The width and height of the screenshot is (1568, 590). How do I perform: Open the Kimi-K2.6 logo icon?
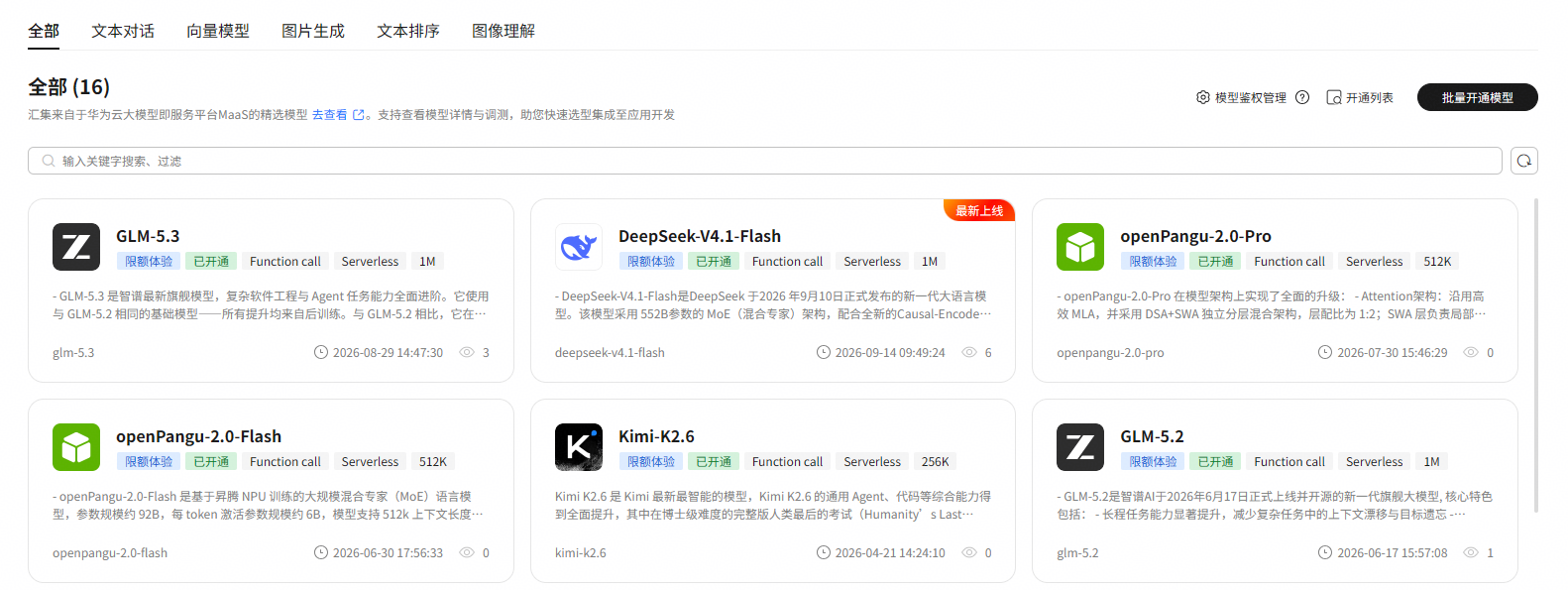pyautogui.click(x=579, y=447)
